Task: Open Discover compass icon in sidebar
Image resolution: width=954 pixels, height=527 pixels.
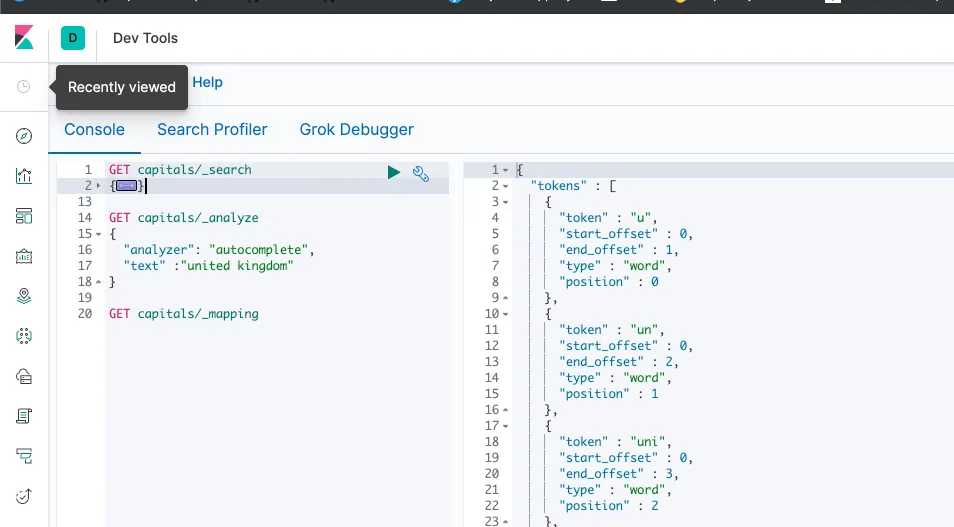Action: click(24, 136)
